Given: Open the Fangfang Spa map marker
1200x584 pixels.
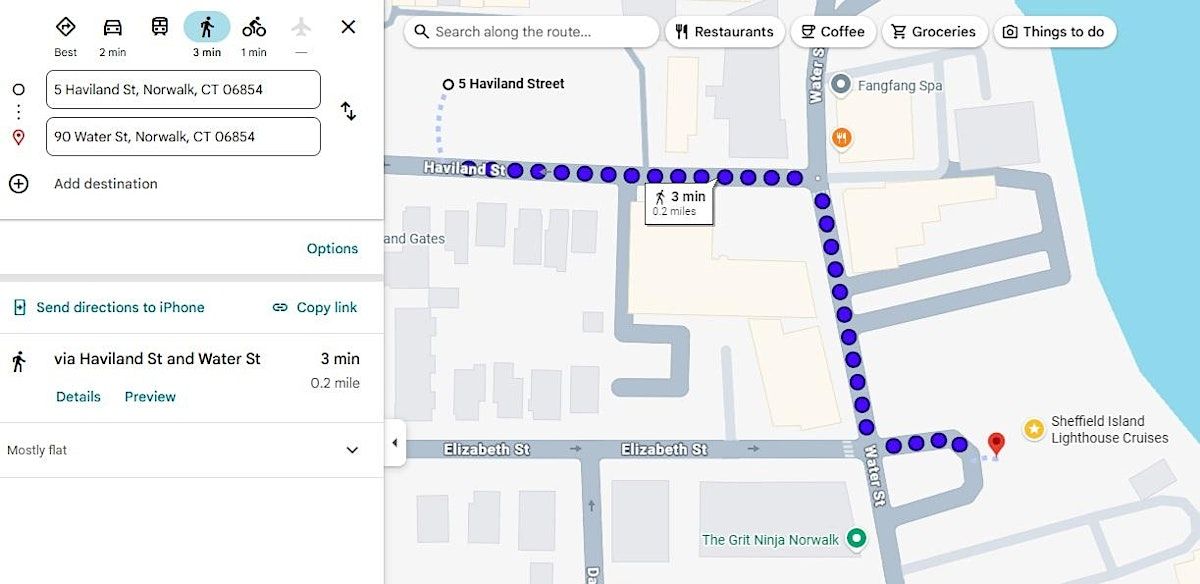Looking at the screenshot, I should 841,85.
